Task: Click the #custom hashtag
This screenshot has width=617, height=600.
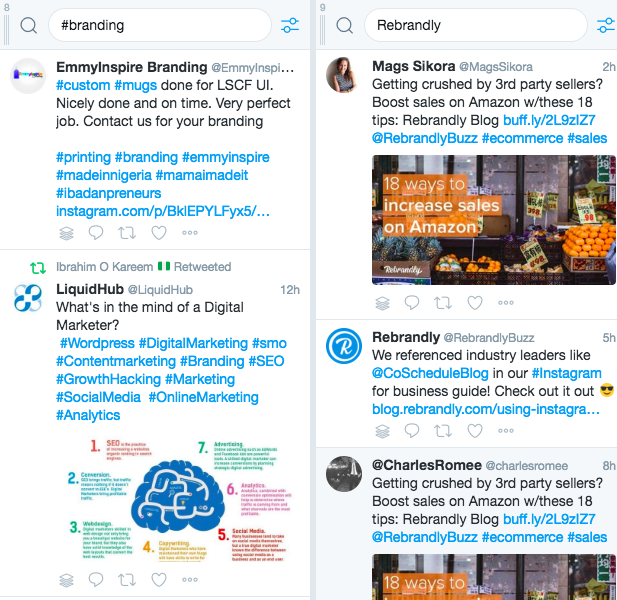Action: [x=83, y=85]
